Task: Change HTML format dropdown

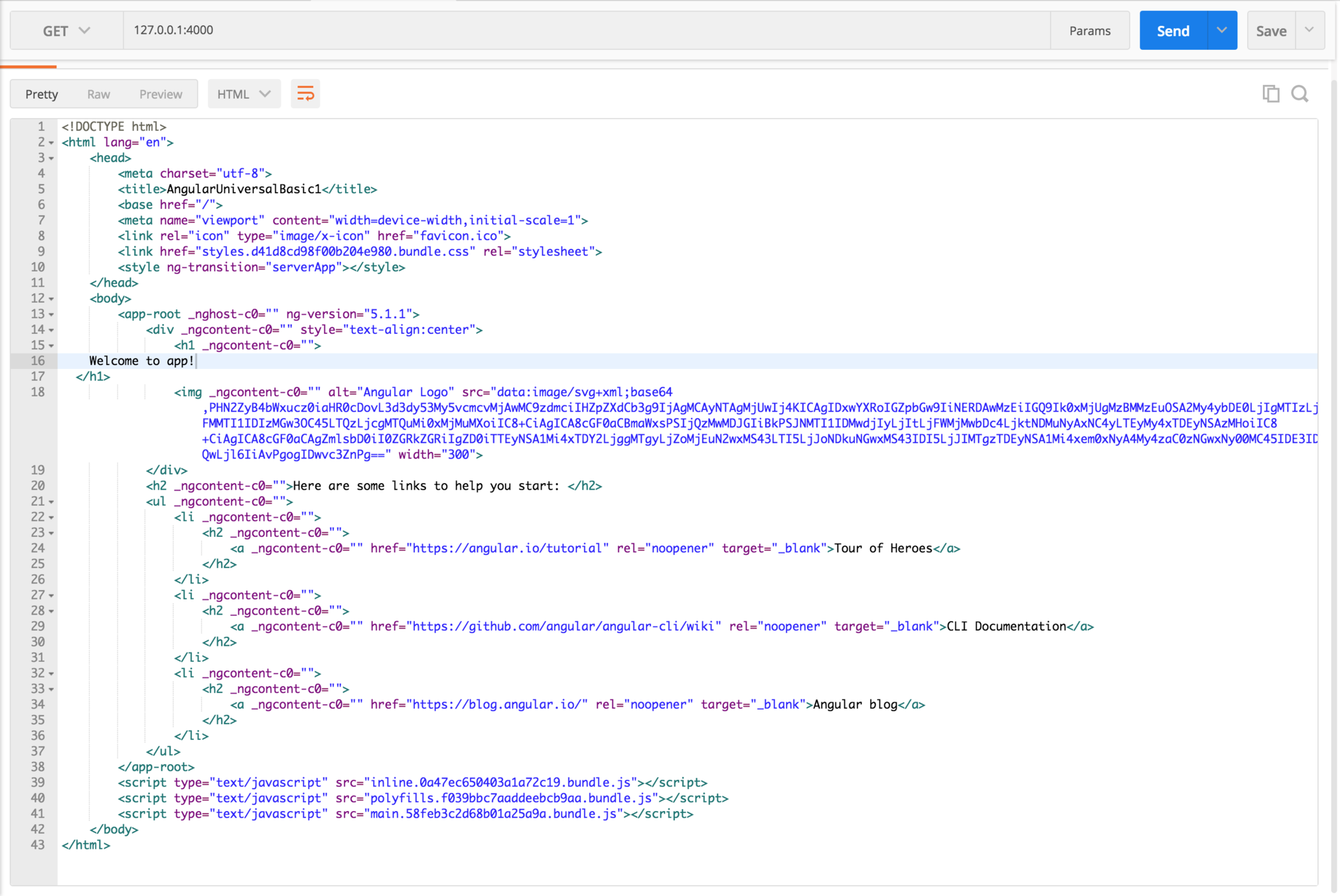Action: [x=244, y=94]
